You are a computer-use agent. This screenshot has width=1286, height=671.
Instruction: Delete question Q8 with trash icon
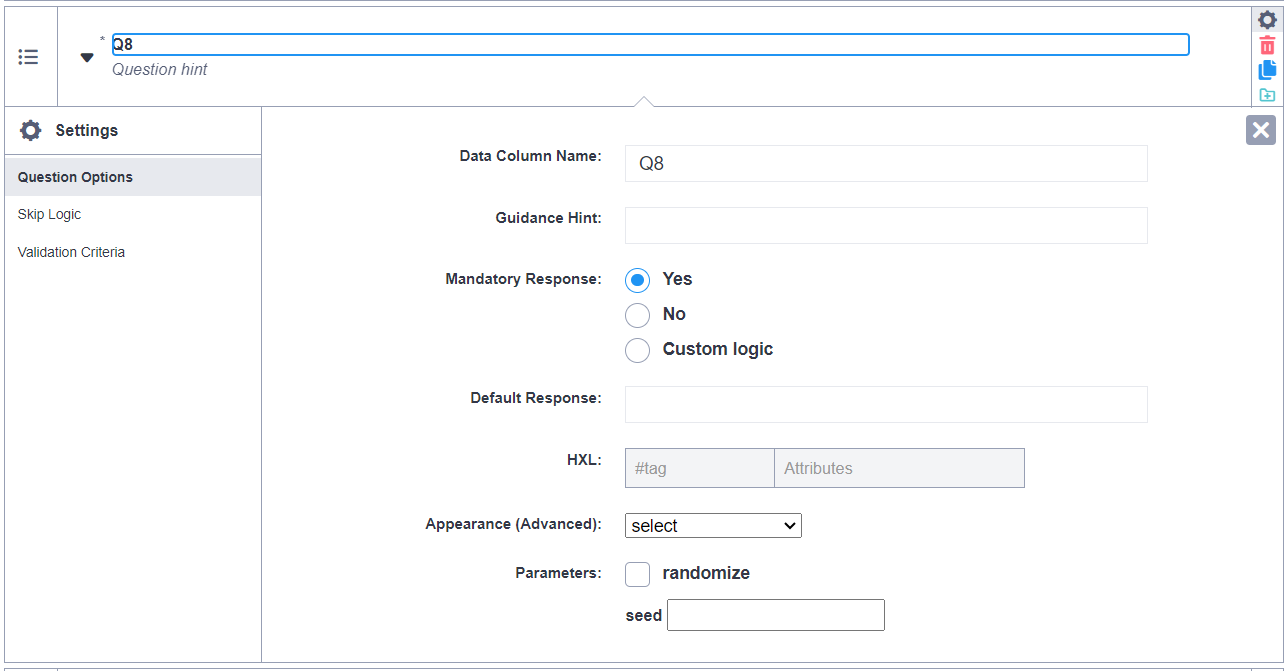(1267, 45)
